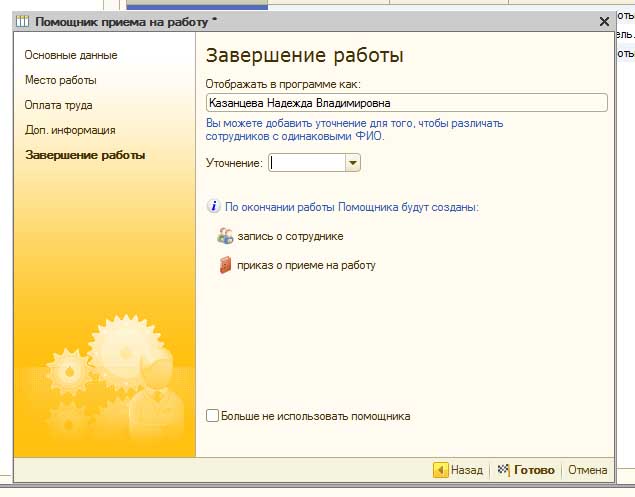The height and width of the screenshot is (497, 635).
Task: Click the blue hint text about уточнение
Action: pyautogui.click(x=354, y=130)
